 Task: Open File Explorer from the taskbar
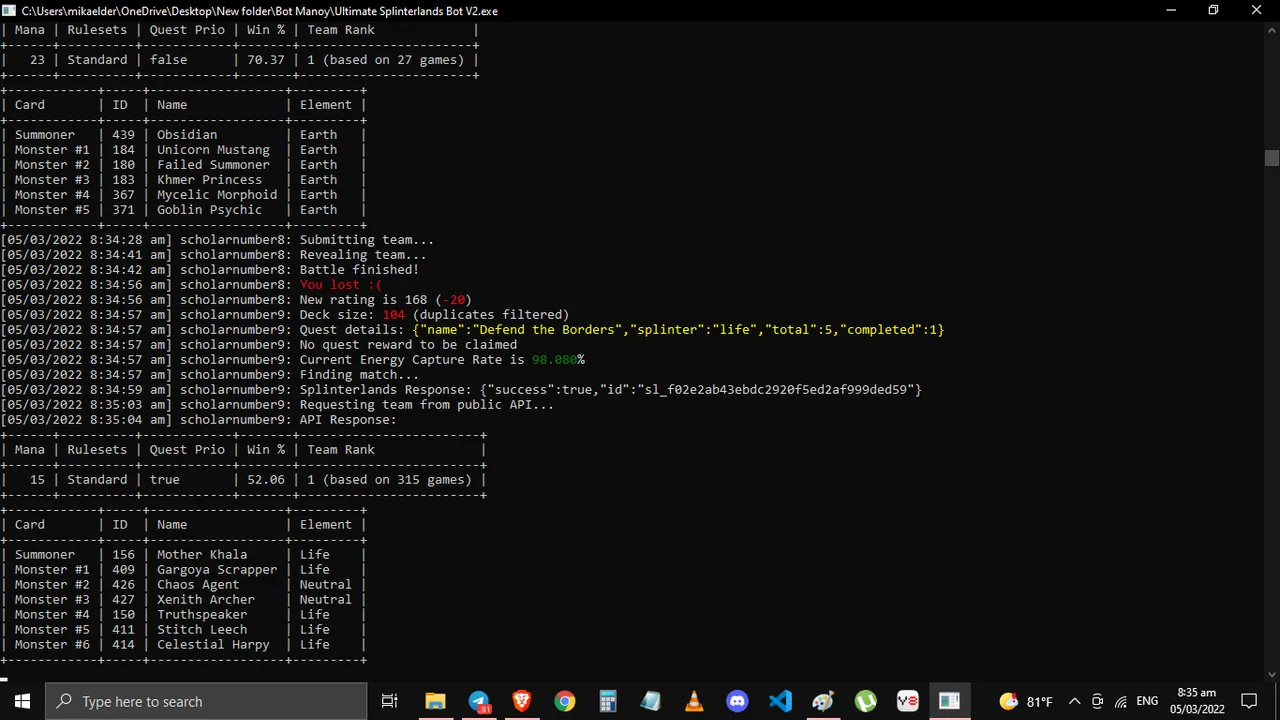pyautogui.click(x=435, y=701)
